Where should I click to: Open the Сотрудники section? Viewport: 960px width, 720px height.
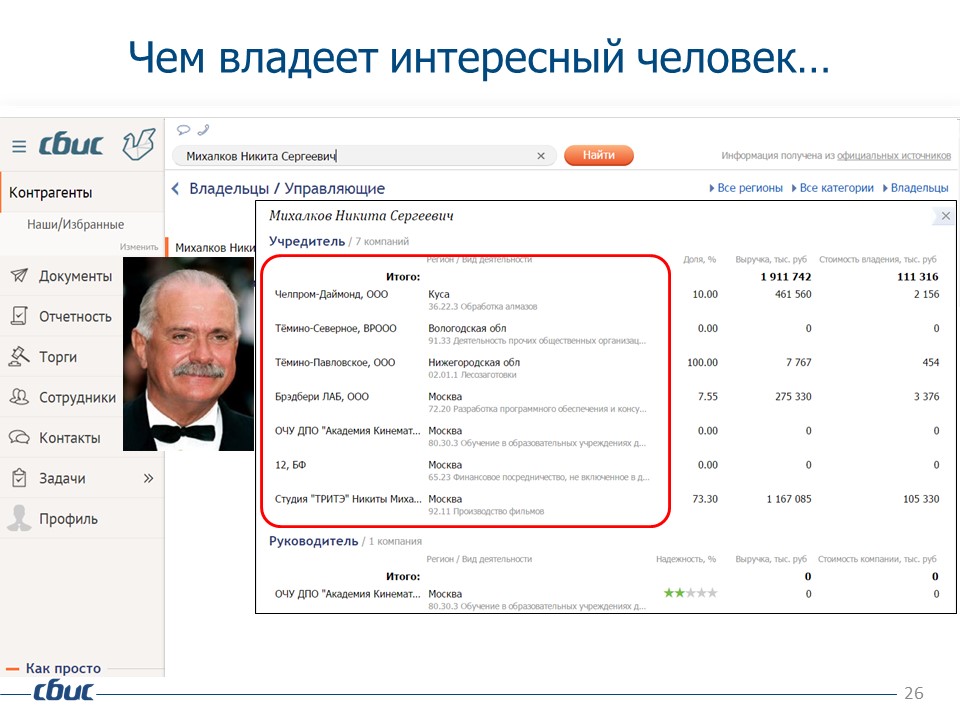pyautogui.click(x=77, y=397)
